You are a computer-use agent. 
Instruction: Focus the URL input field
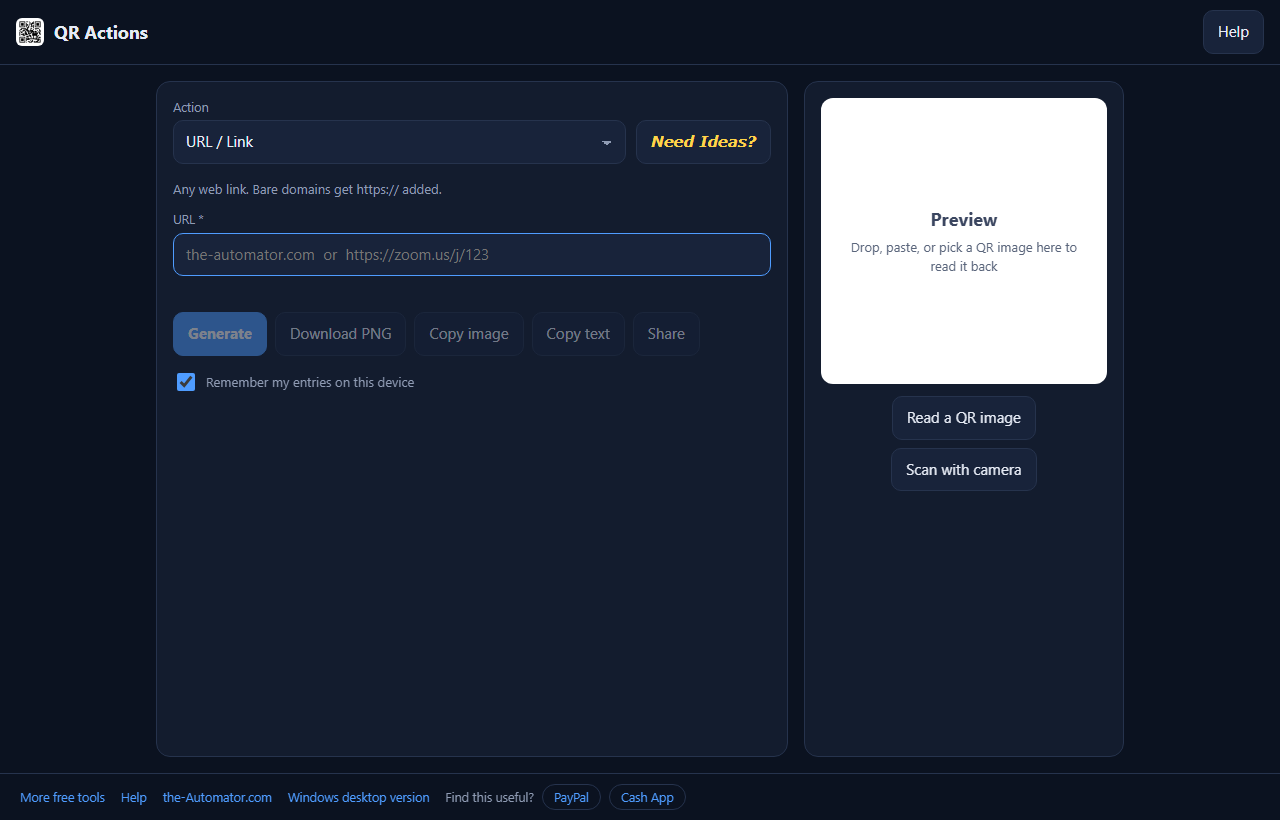pos(472,254)
